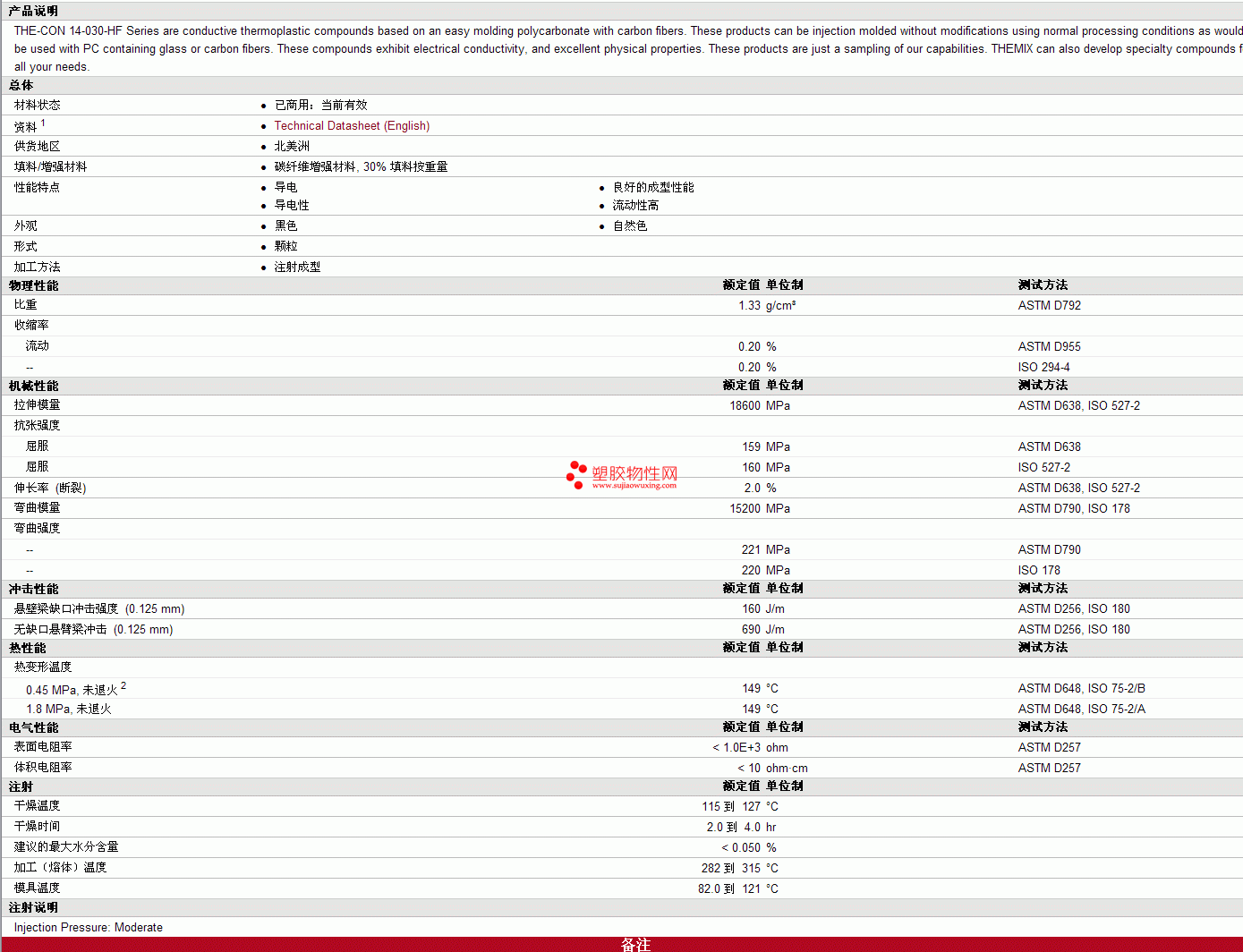Click the 性能特点 row label
The image size is (1243, 952).
(38, 188)
